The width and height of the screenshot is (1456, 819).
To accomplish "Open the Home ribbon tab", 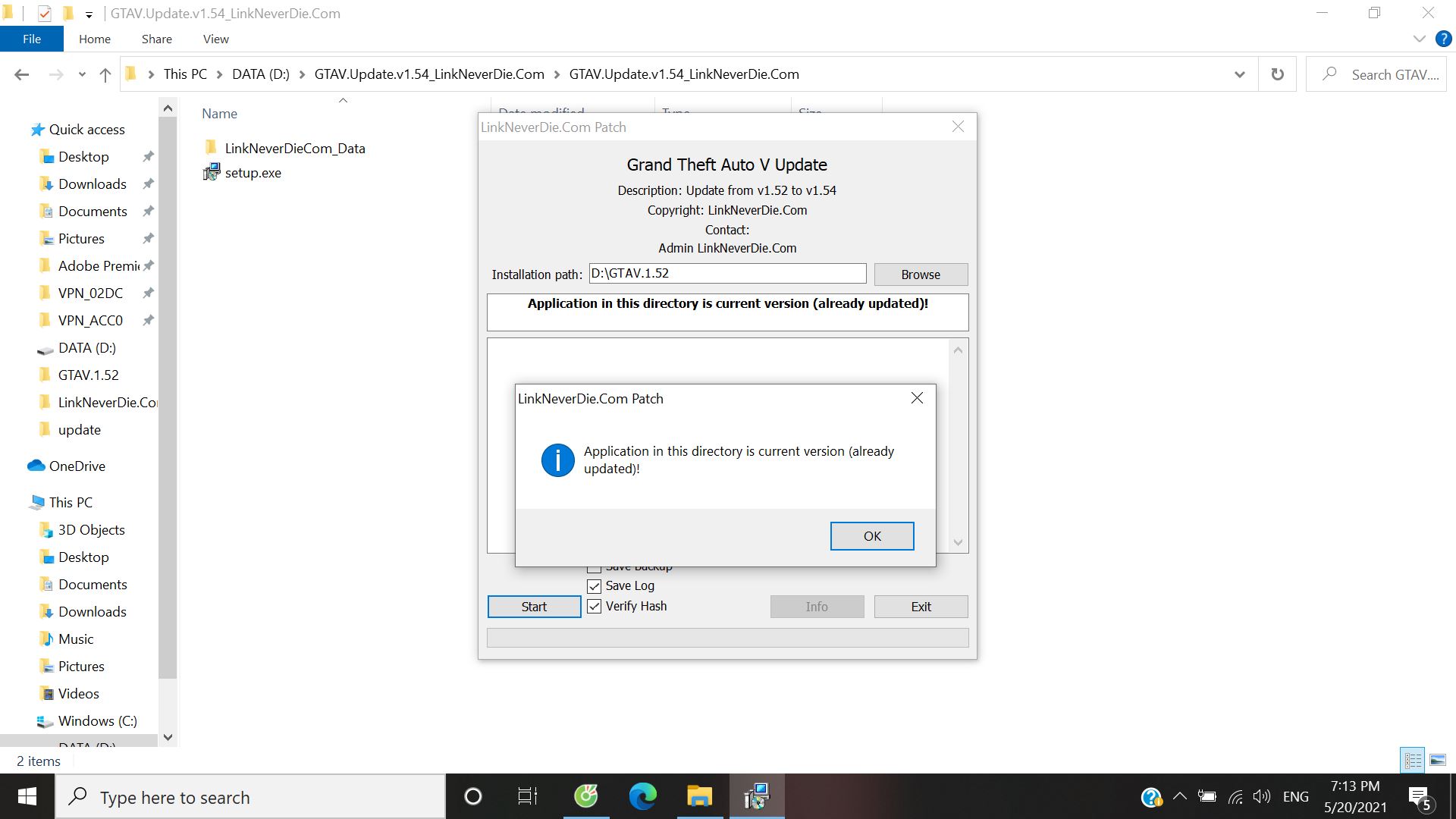I will pos(95,39).
